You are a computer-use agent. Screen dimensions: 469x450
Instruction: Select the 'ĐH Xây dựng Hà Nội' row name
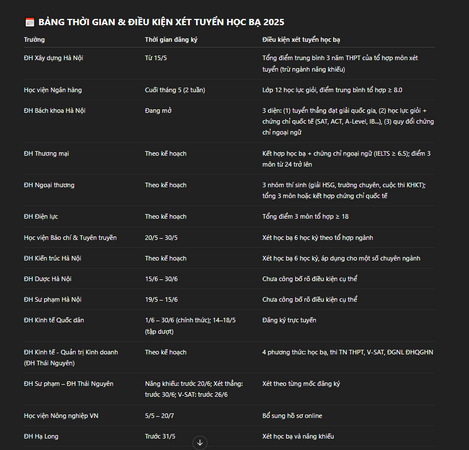(53, 58)
